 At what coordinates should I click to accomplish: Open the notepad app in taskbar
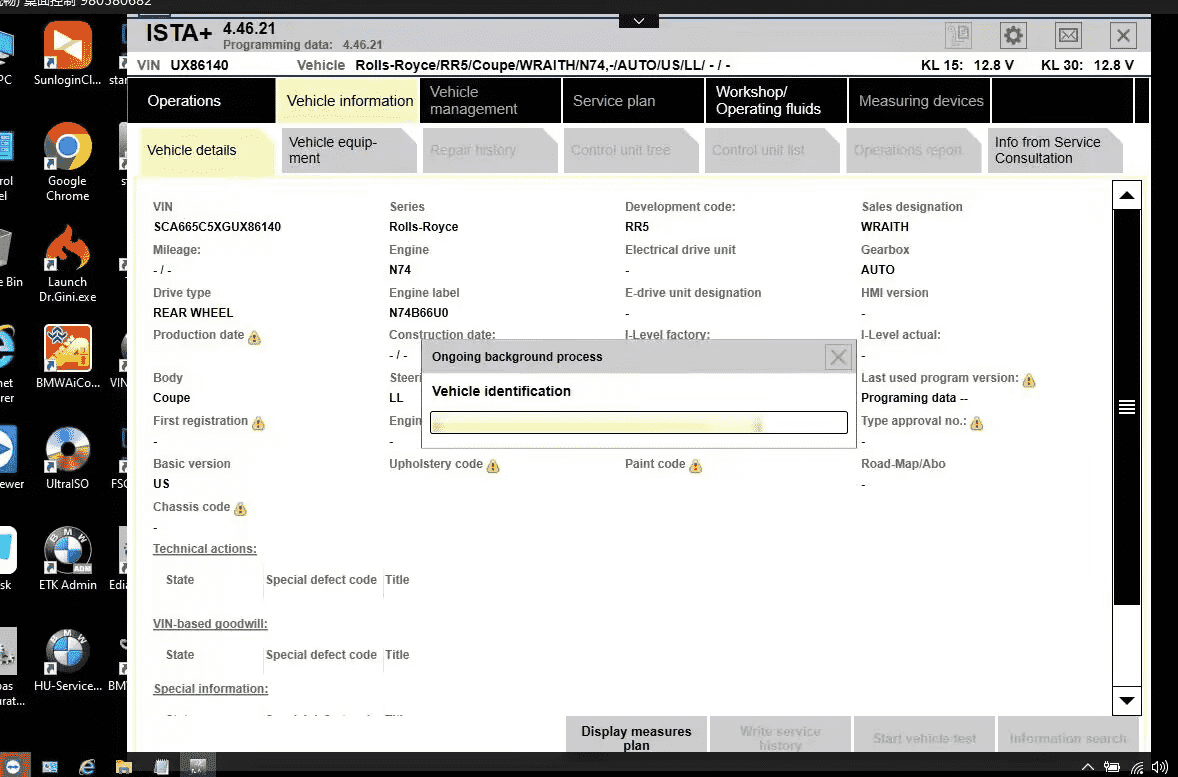pyautogui.click(x=161, y=766)
